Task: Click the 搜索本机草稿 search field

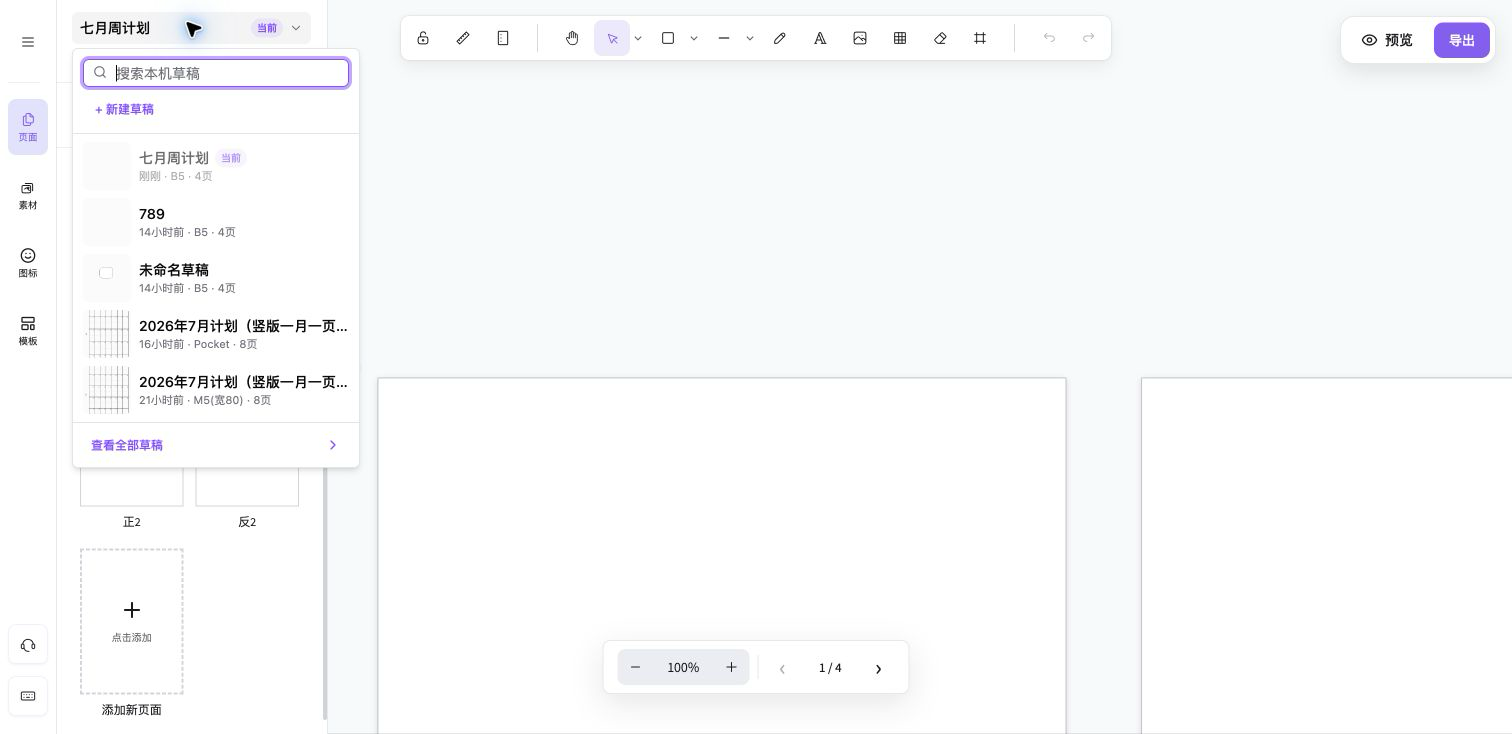Action: click(x=216, y=73)
